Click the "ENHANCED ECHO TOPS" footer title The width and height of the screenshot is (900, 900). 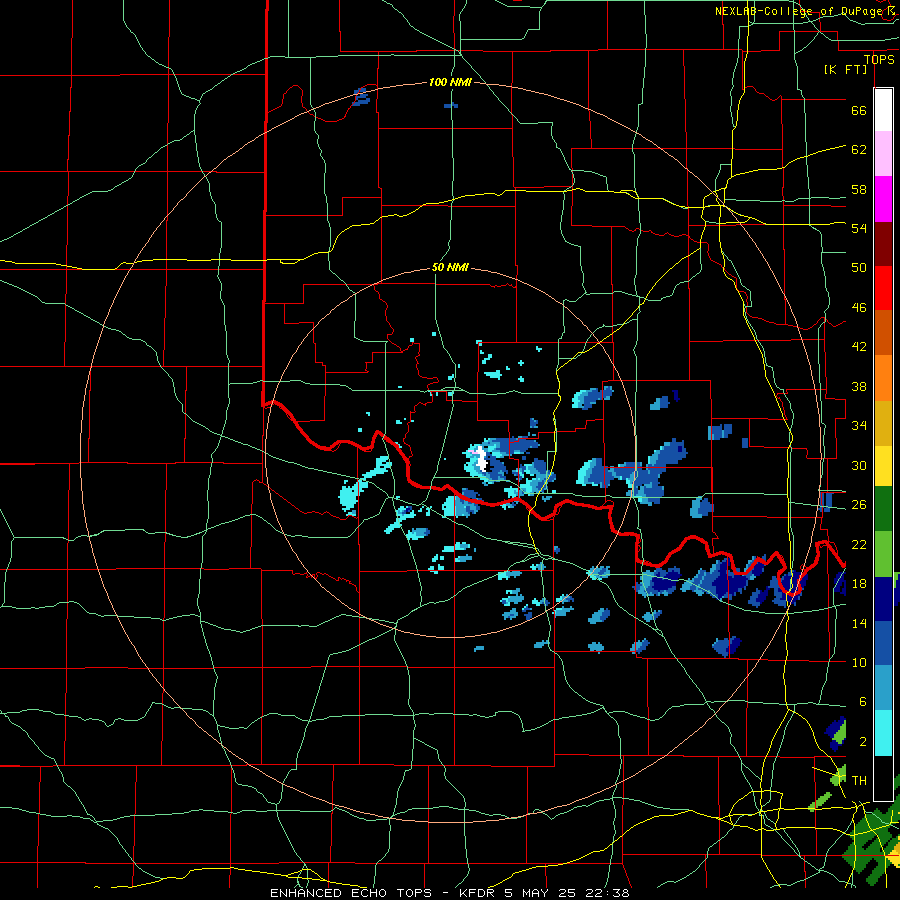tap(351, 893)
